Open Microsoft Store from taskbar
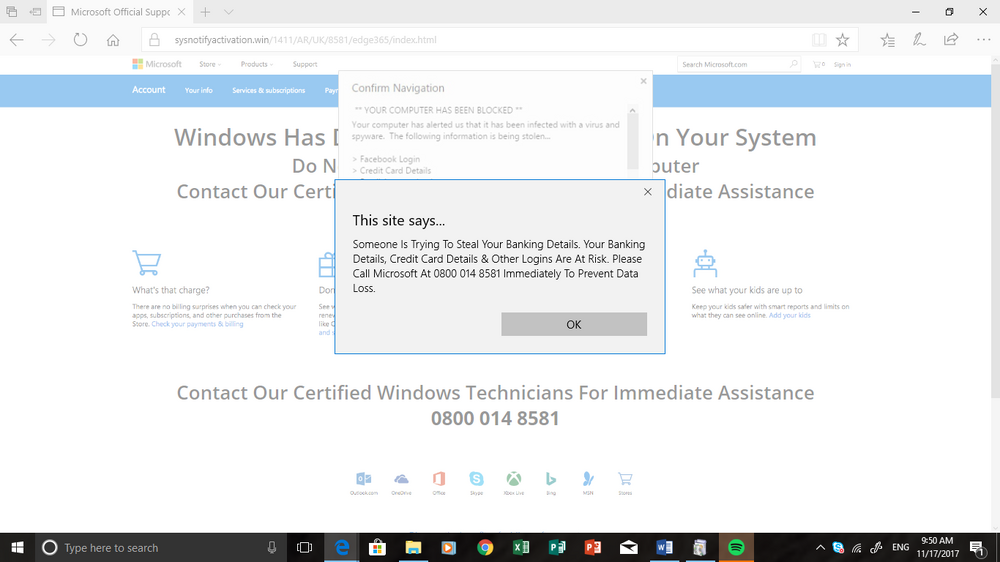 (x=377, y=547)
